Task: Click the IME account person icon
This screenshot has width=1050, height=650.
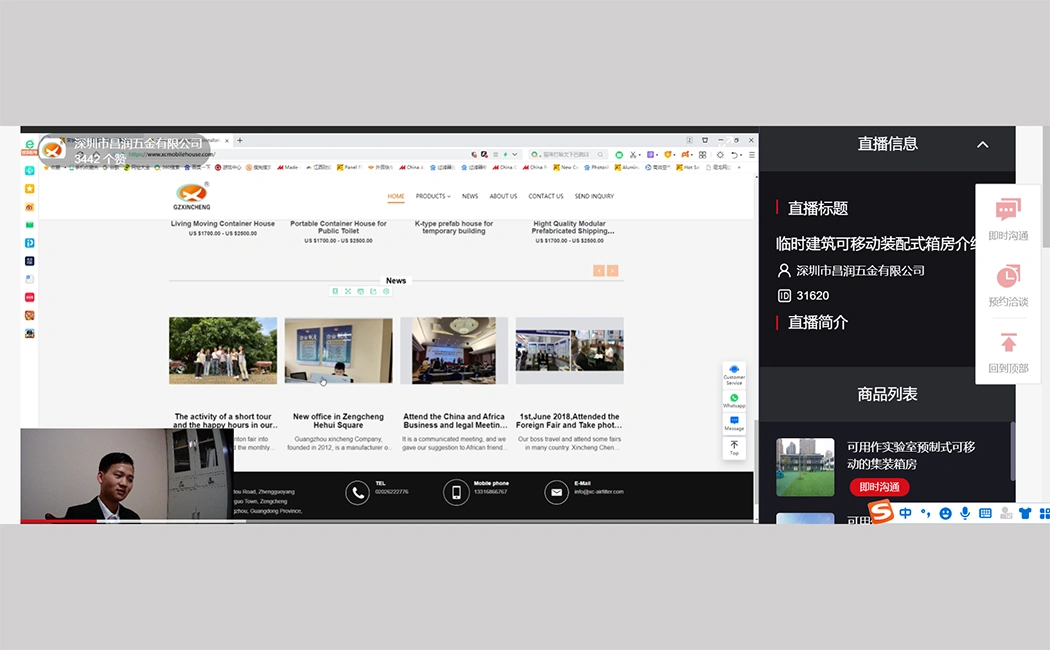Action: [x=1005, y=513]
